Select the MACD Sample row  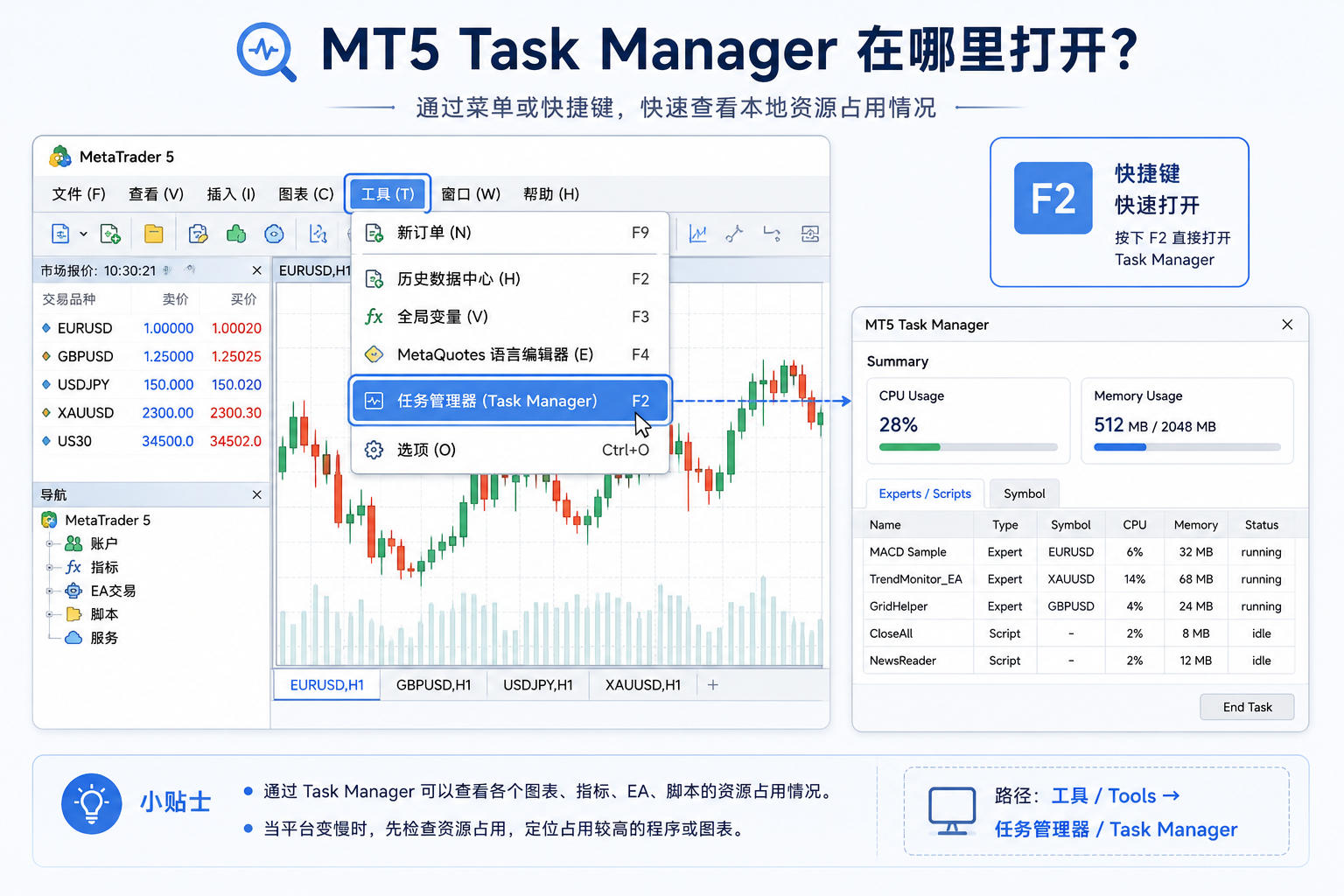[1080, 552]
